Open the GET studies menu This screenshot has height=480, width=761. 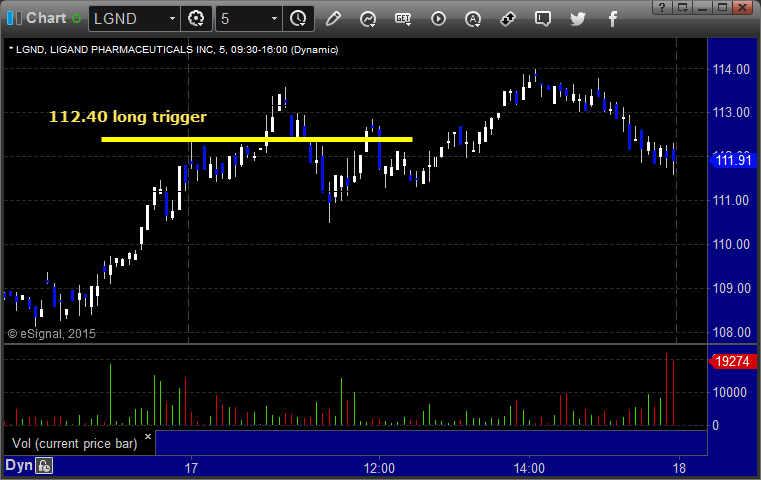click(x=403, y=19)
